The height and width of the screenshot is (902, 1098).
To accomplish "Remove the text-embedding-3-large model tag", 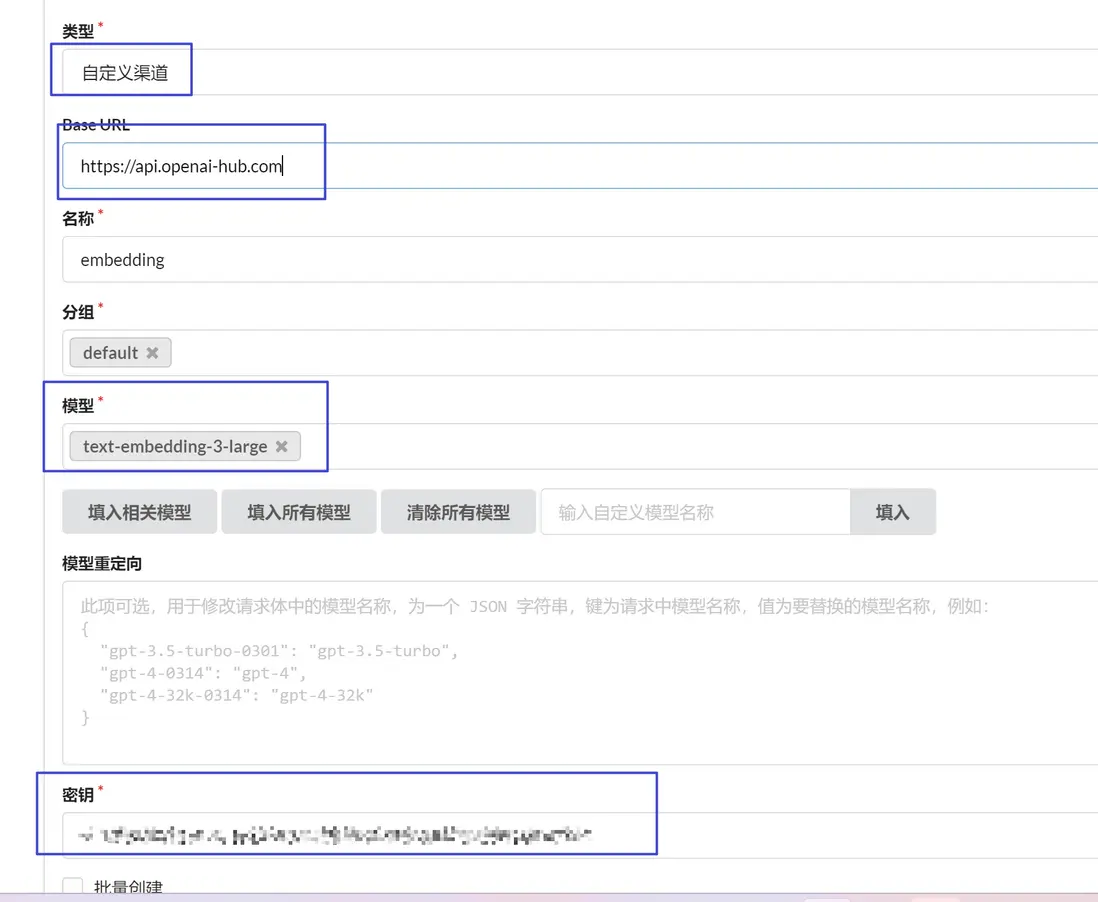I will (282, 446).
